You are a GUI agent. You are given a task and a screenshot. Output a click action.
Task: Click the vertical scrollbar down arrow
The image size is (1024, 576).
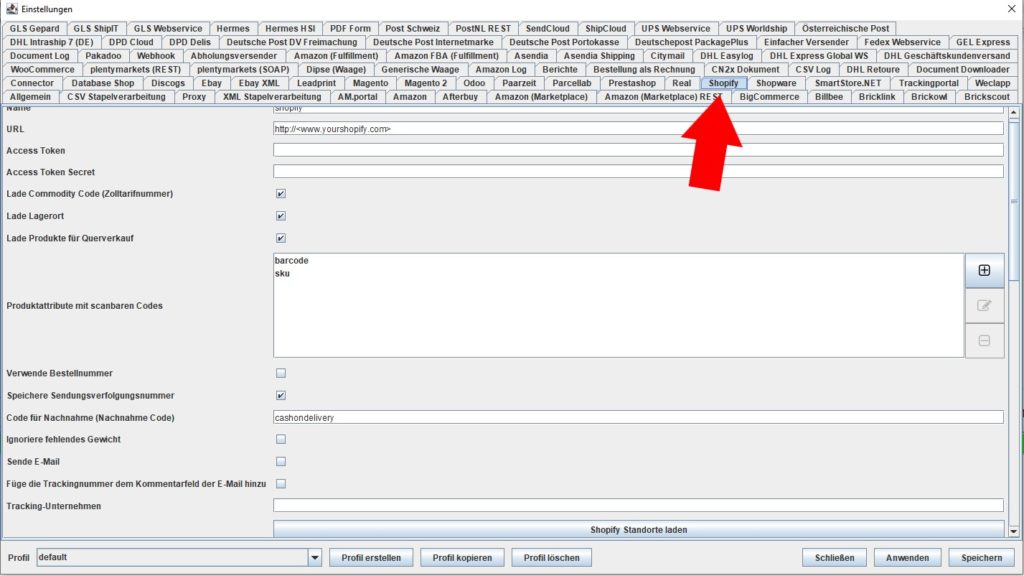(1014, 532)
